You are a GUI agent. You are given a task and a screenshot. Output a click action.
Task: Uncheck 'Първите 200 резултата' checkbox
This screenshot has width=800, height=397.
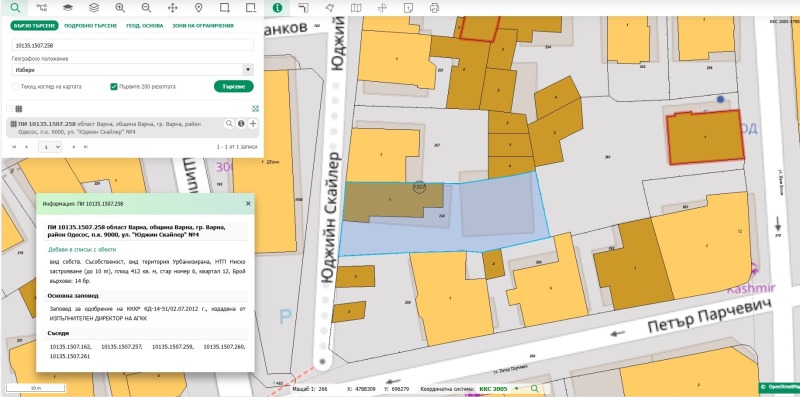tap(114, 87)
